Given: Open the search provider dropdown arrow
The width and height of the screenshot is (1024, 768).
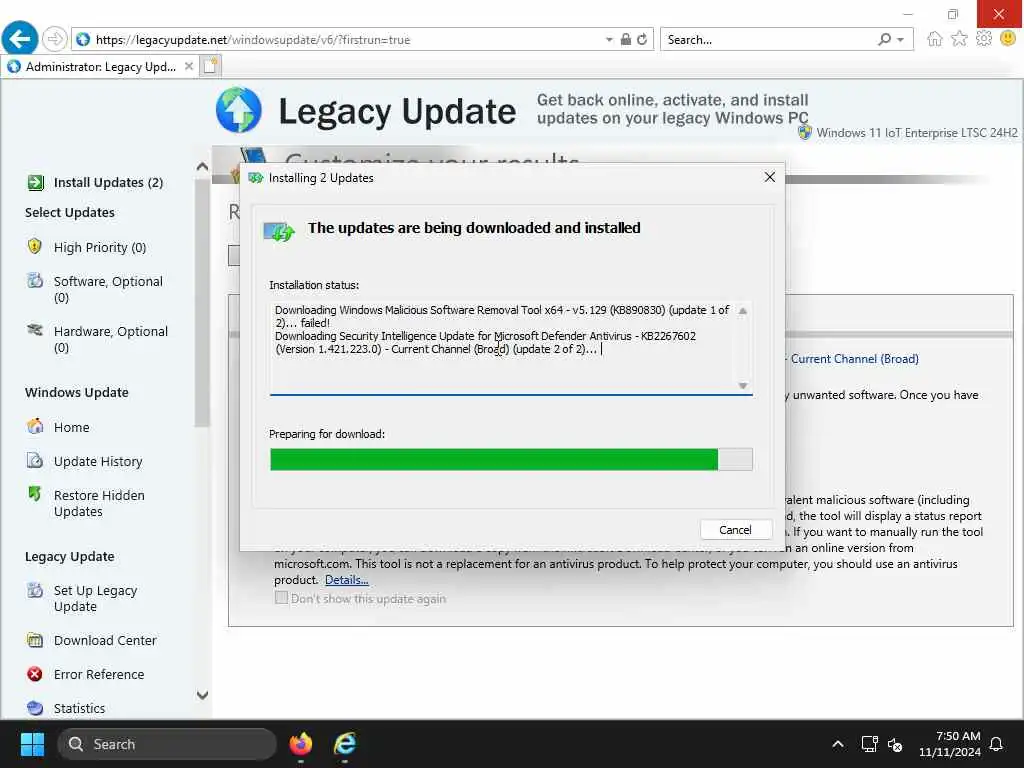Looking at the screenshot, I should 901,40.
